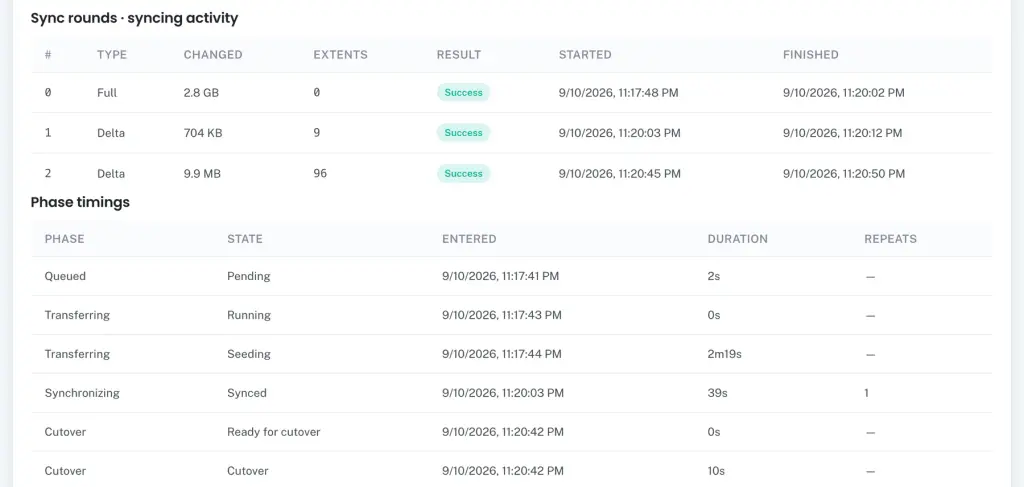The width and height of the screenshot is (1024, 487).
Task: Click the FINISHED column header
Action: pos(810,55)
